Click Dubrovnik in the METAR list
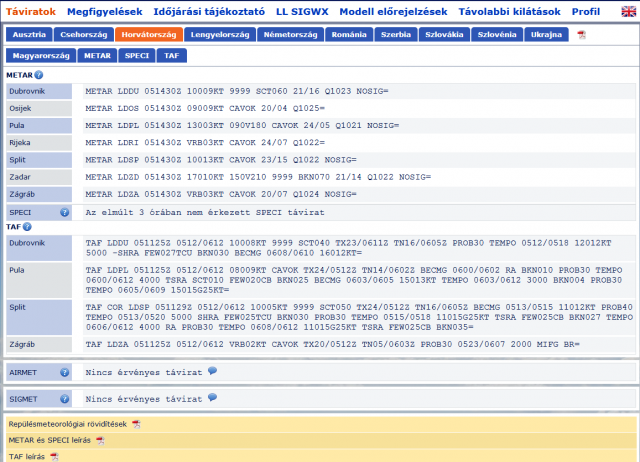 (x=39, y=91)
